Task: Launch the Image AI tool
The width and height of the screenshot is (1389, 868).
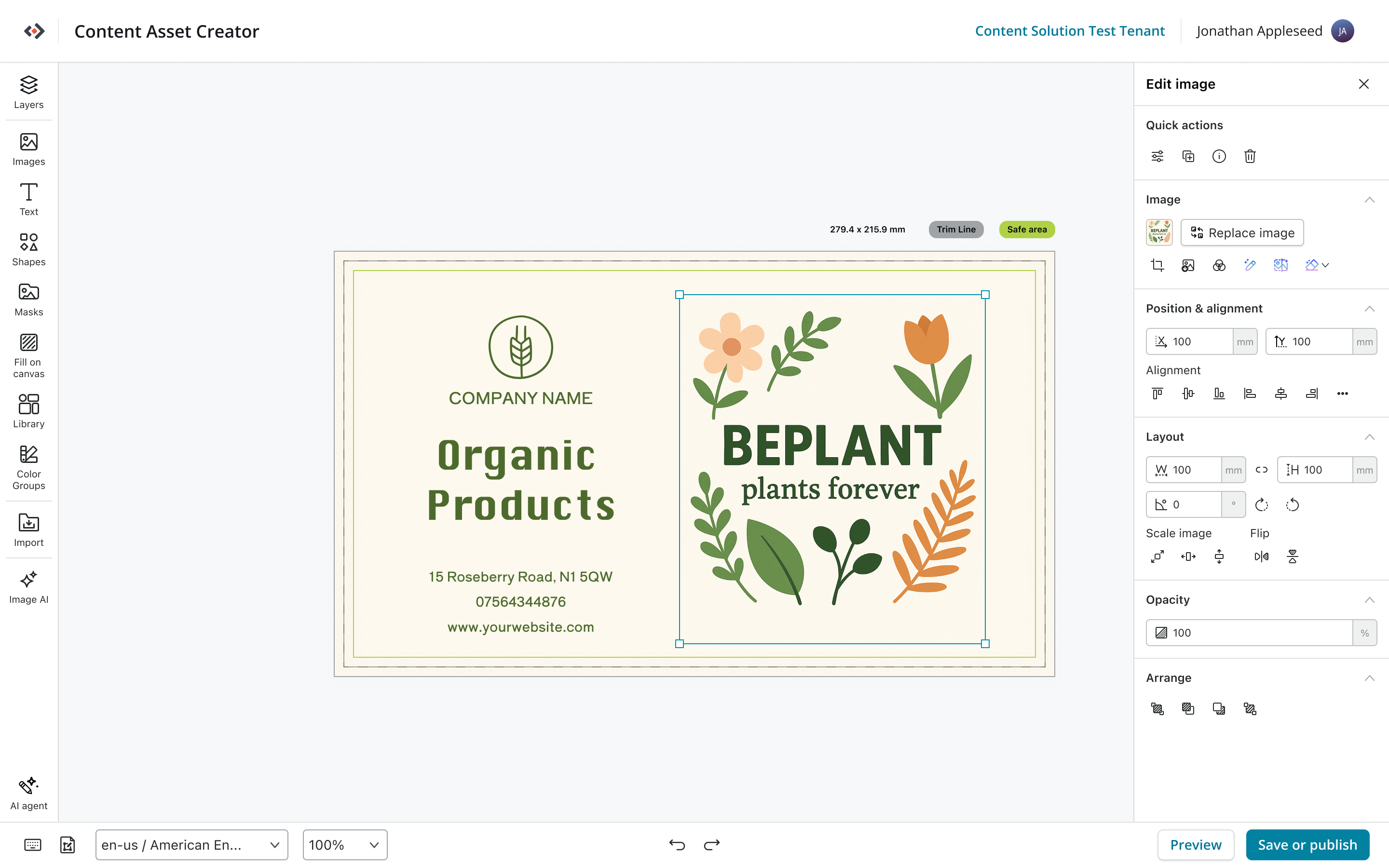Action: tap(29, 587)
